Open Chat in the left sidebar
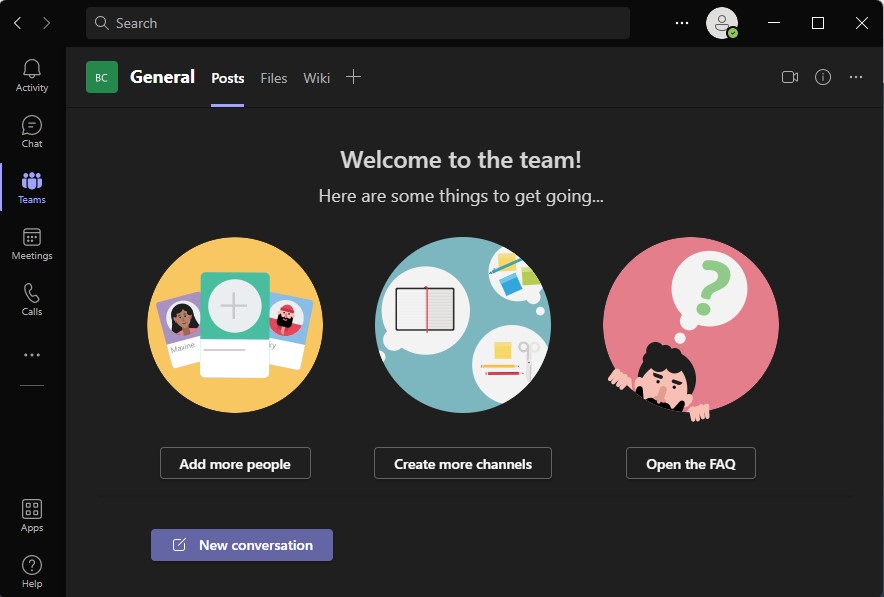884x597 pixels. click(x=32, y=131)
